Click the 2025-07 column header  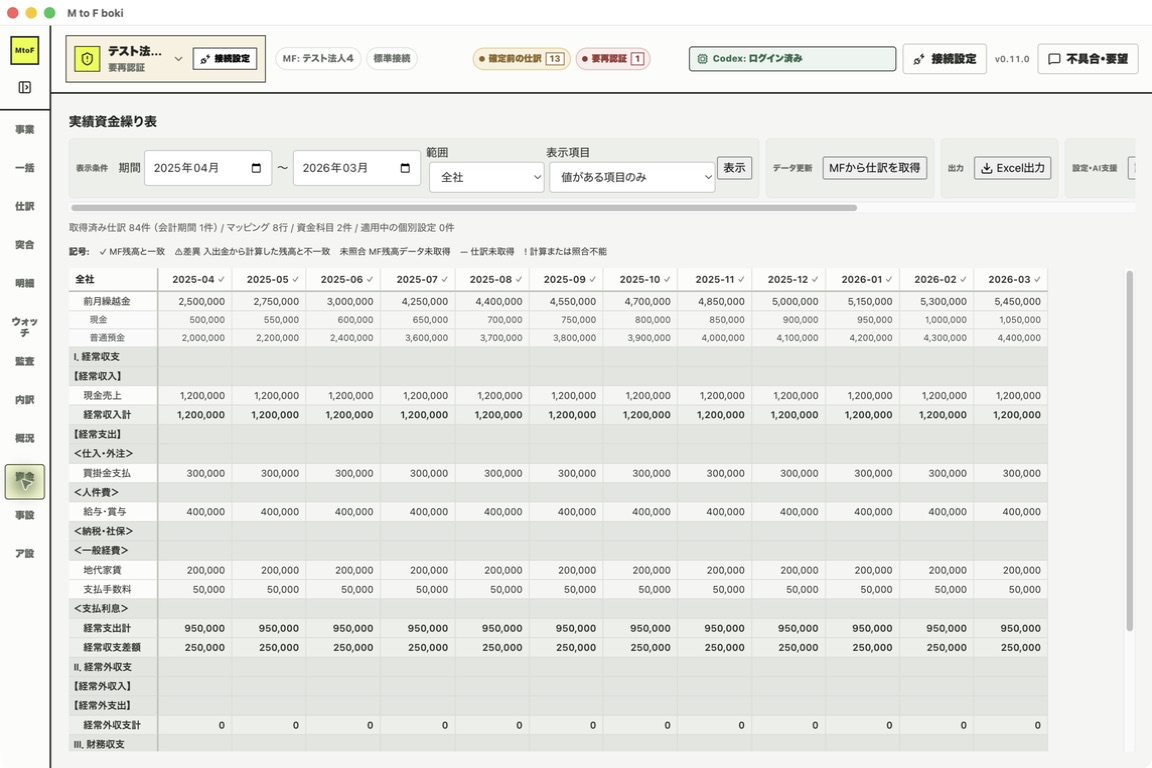(418, 279)
